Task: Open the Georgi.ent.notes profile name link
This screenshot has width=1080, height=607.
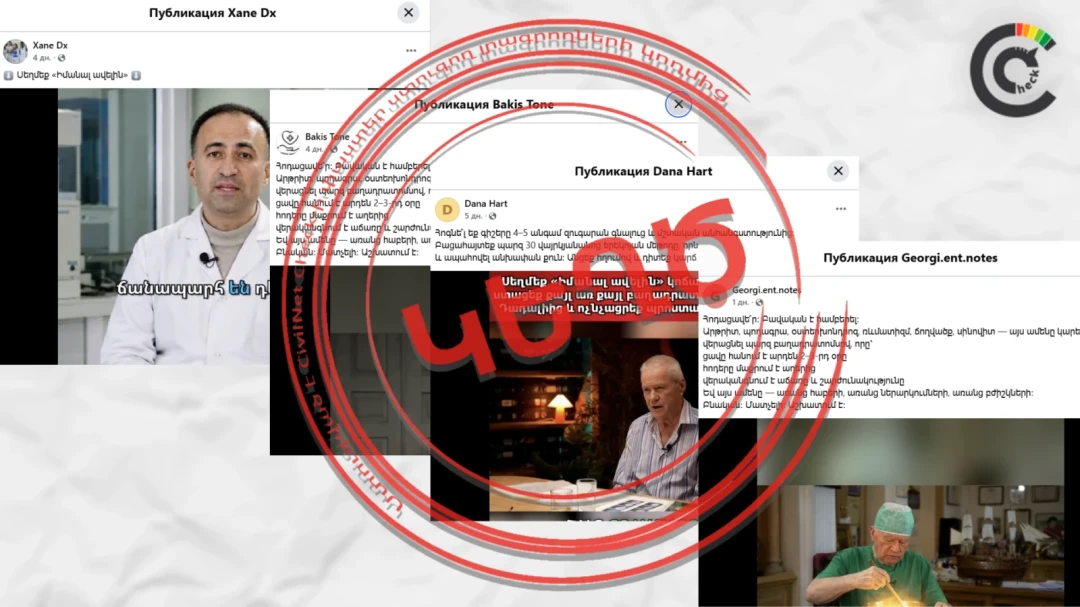Action: [767, 290]
